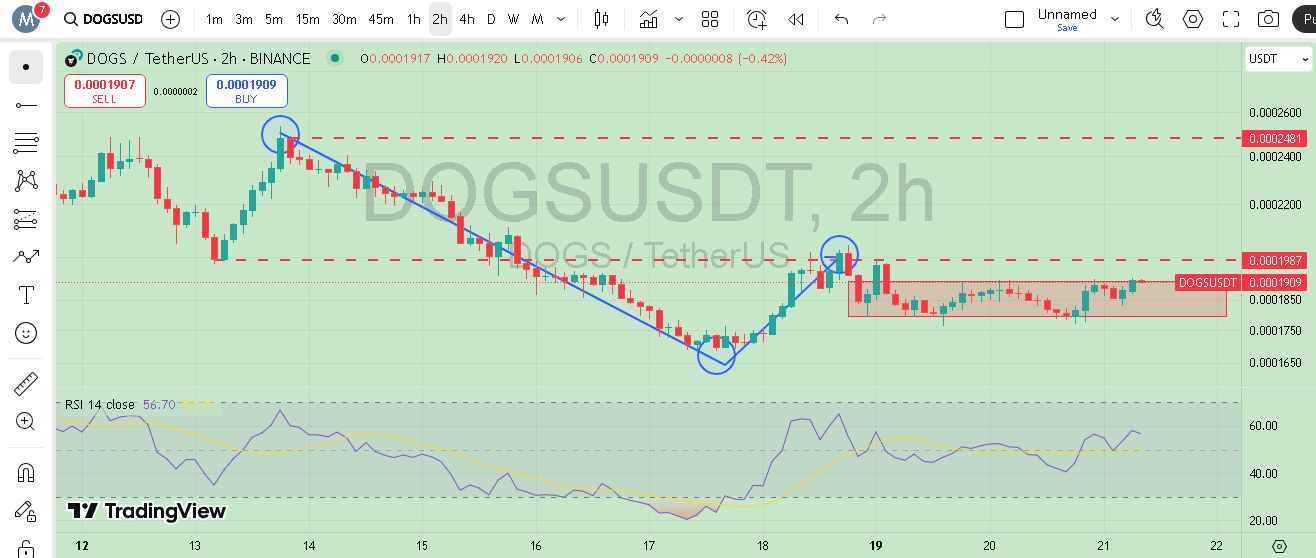Viewport: 1316px width, 558px height.
Task: Open the indicator templates grid
Action: [x=710, y=19]
